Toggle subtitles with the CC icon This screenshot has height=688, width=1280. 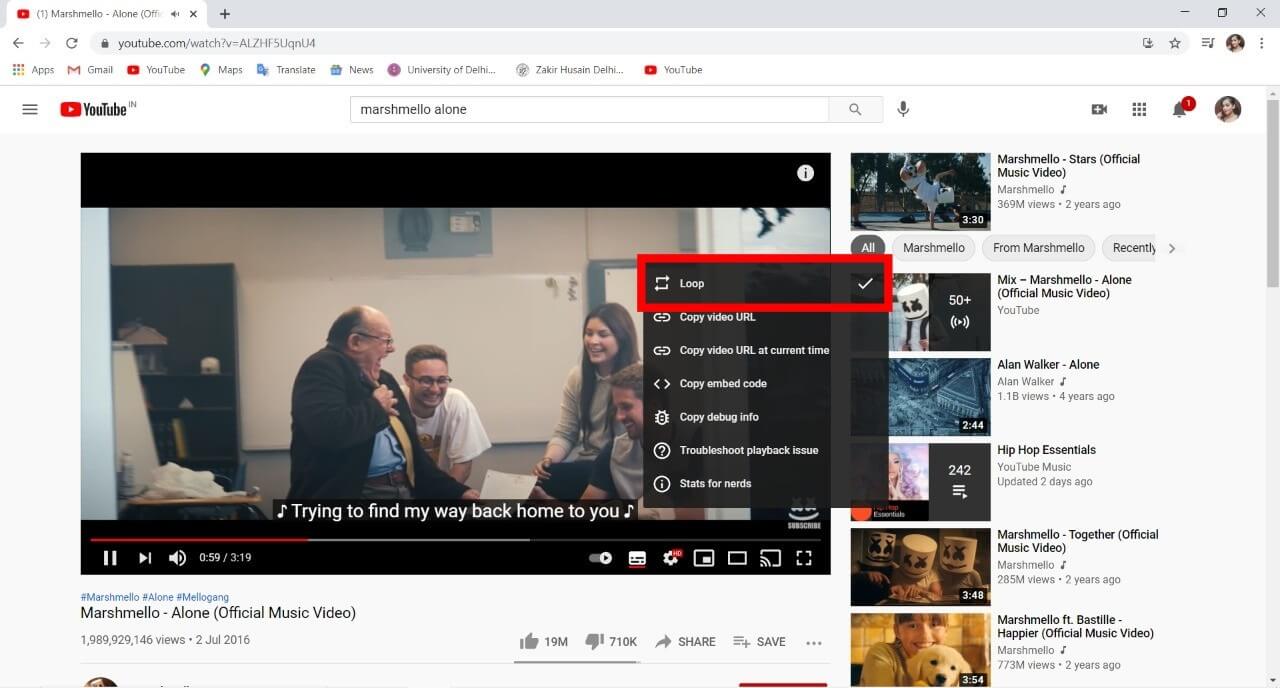(x=637, y=558)
